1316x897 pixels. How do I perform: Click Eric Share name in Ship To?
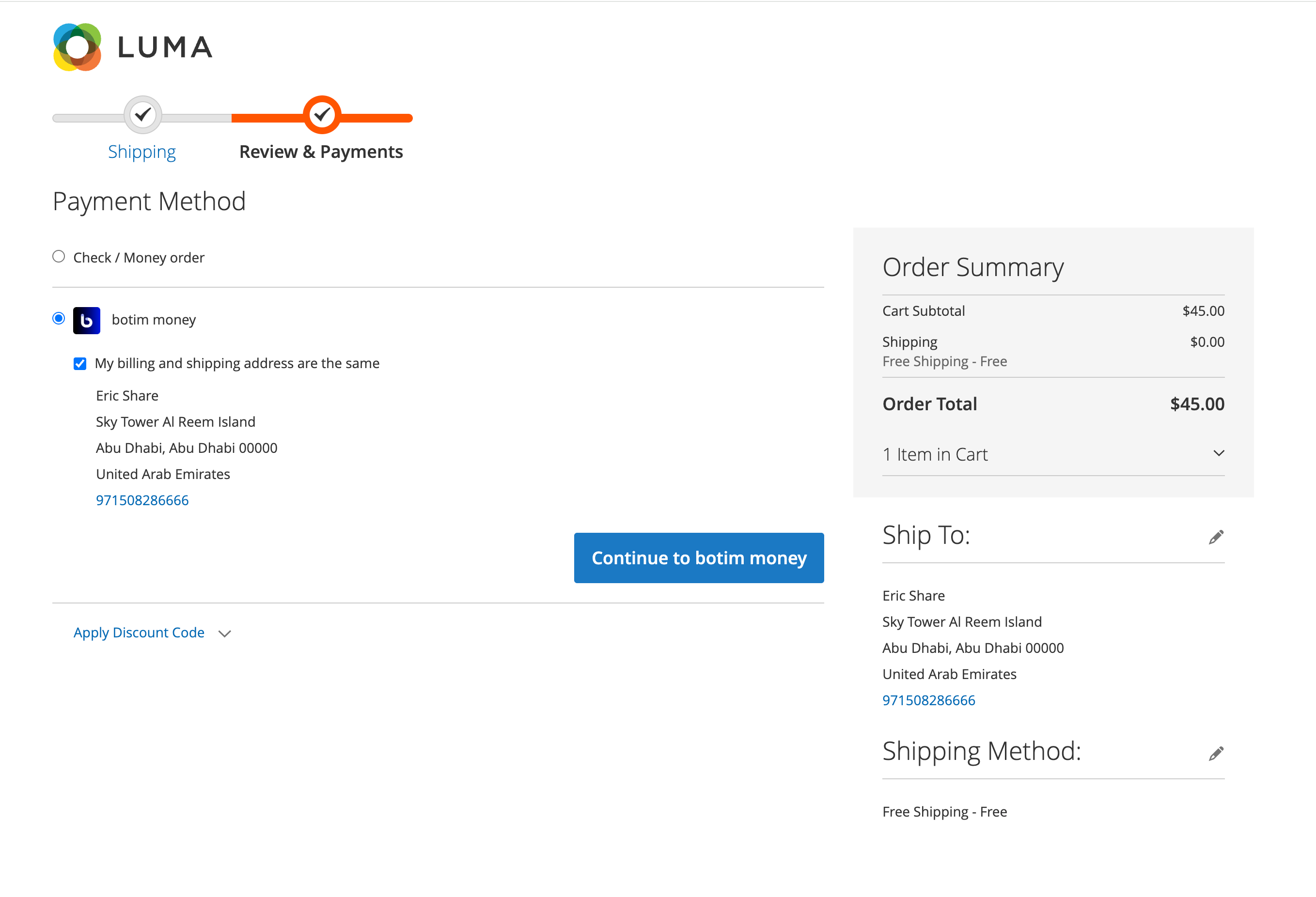[x=913, y=595]
